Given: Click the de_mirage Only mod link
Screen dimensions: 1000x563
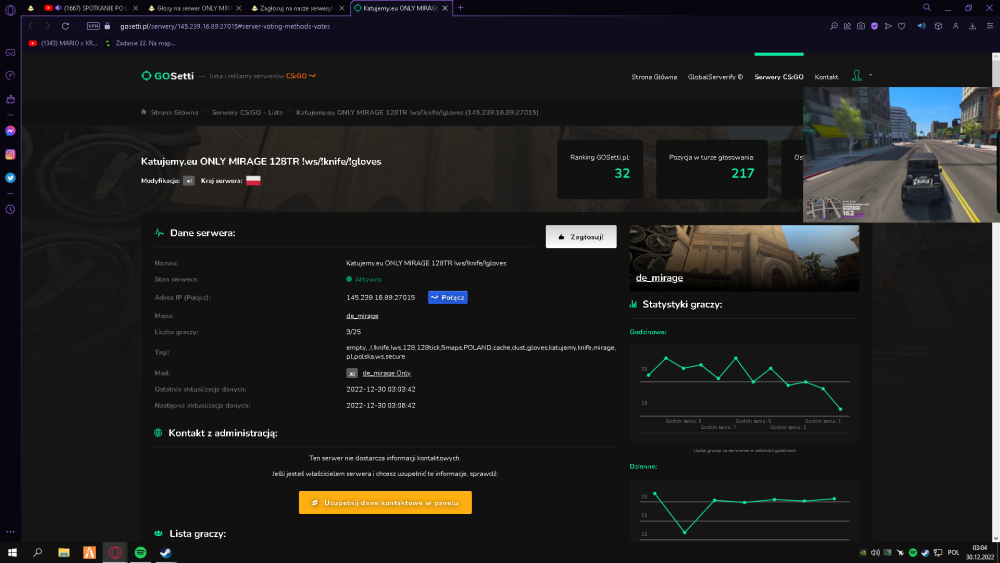Looking at the screenshot, I should point(386,374).
